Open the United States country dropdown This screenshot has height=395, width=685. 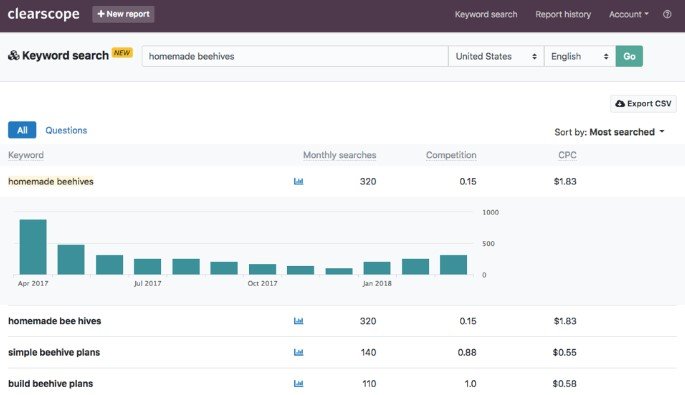click(x=496, y=56)
